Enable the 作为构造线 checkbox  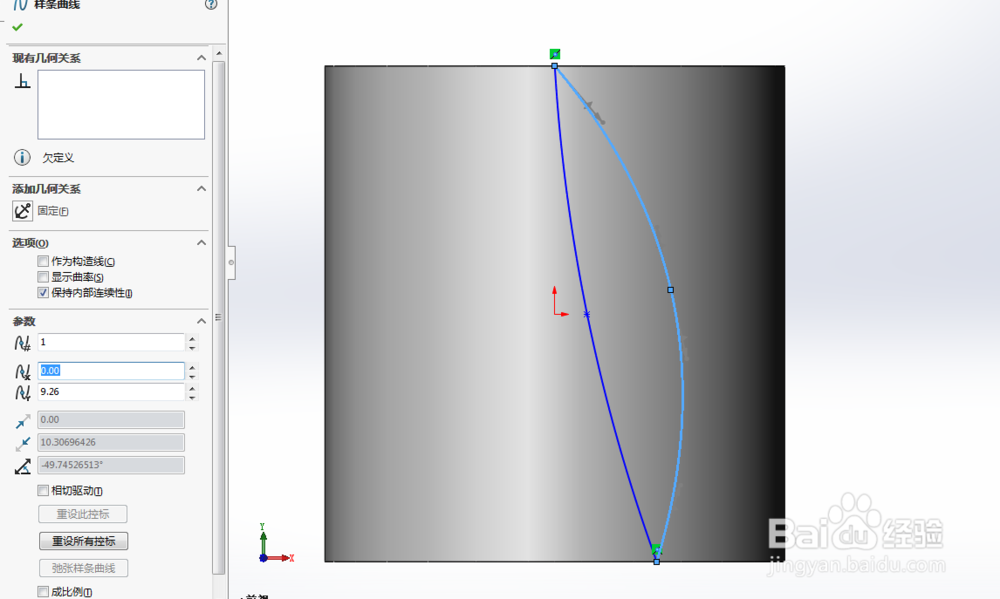pos(43,261)
